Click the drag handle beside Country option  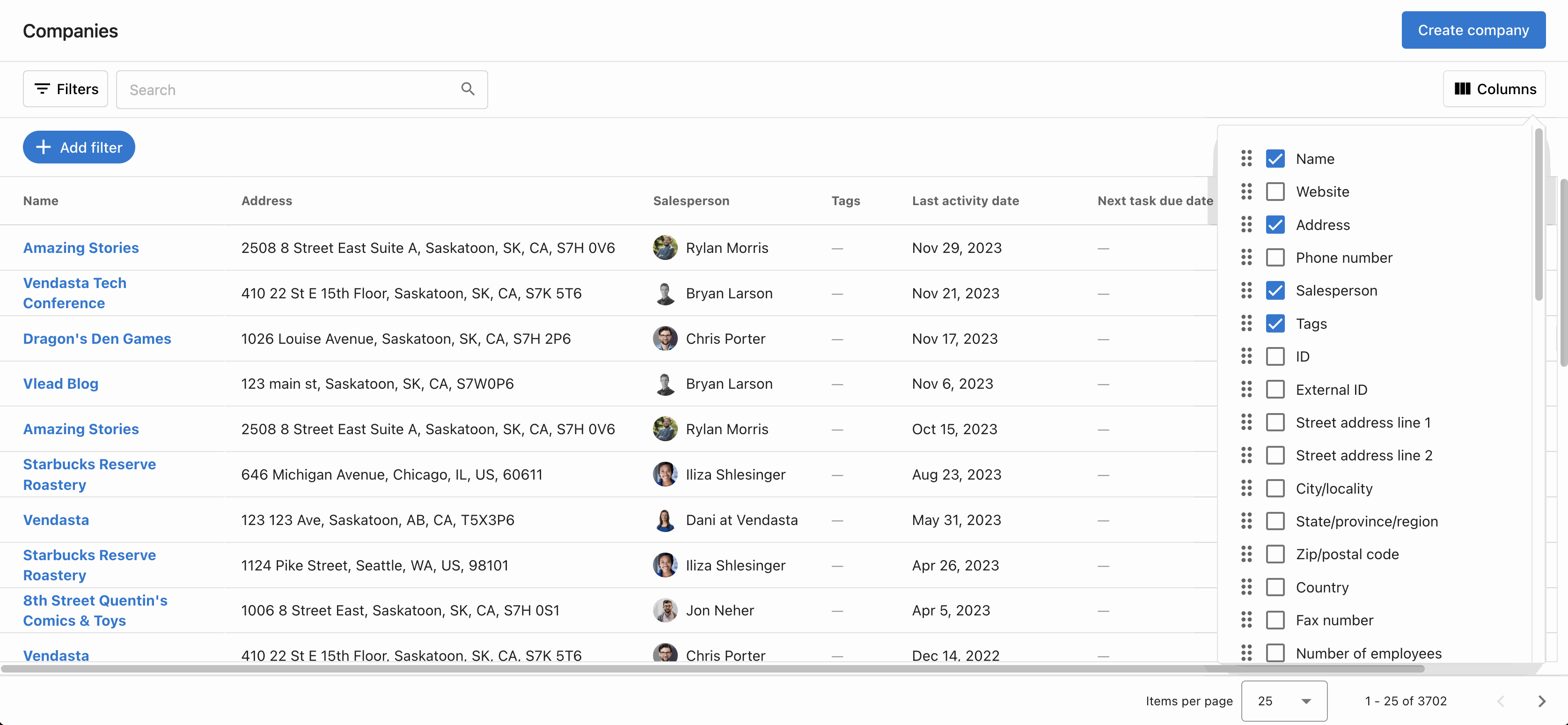click(1246, 587)
